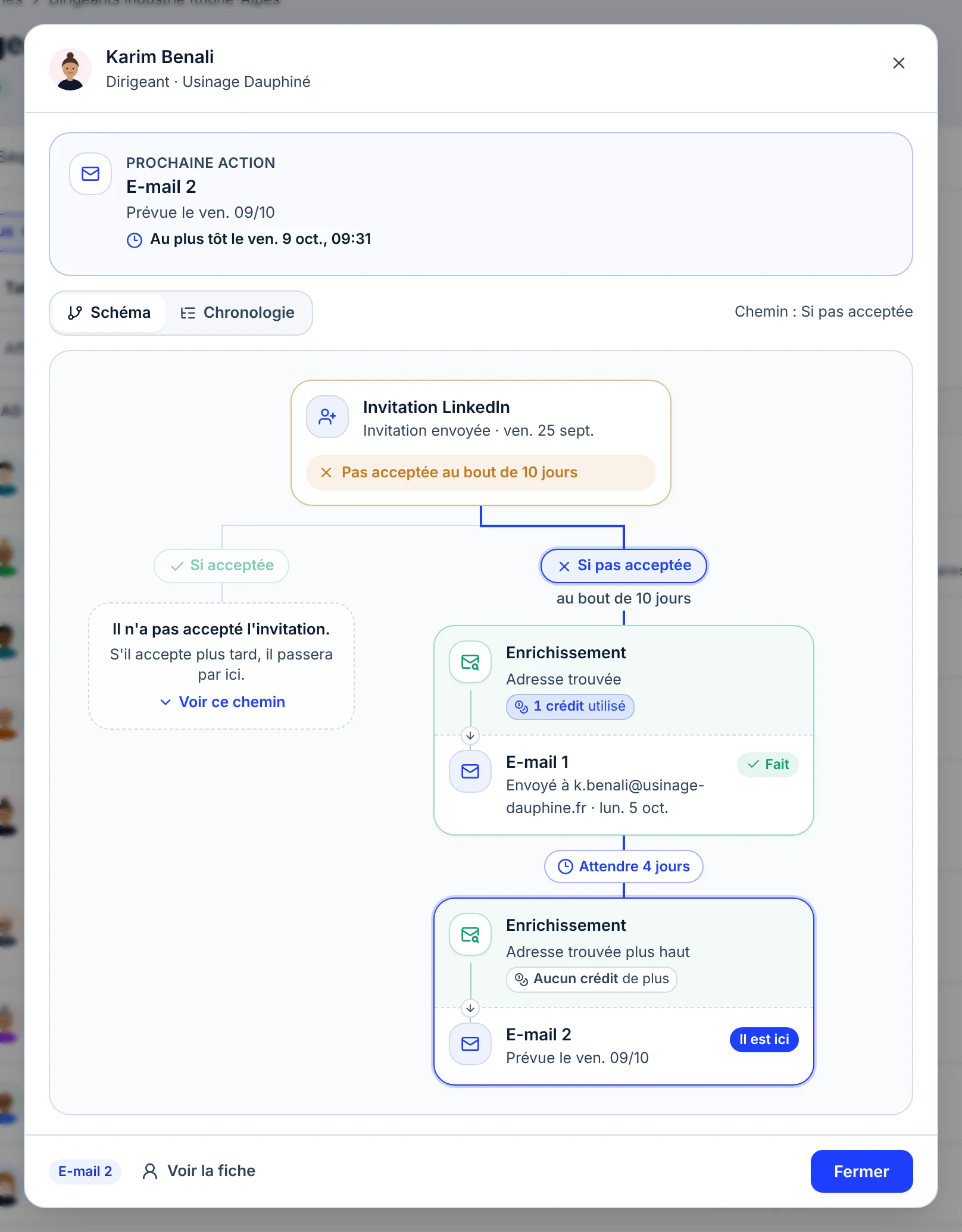
Task: Open 'Voir la fiche' link
Action: [x=199, y=1171]
